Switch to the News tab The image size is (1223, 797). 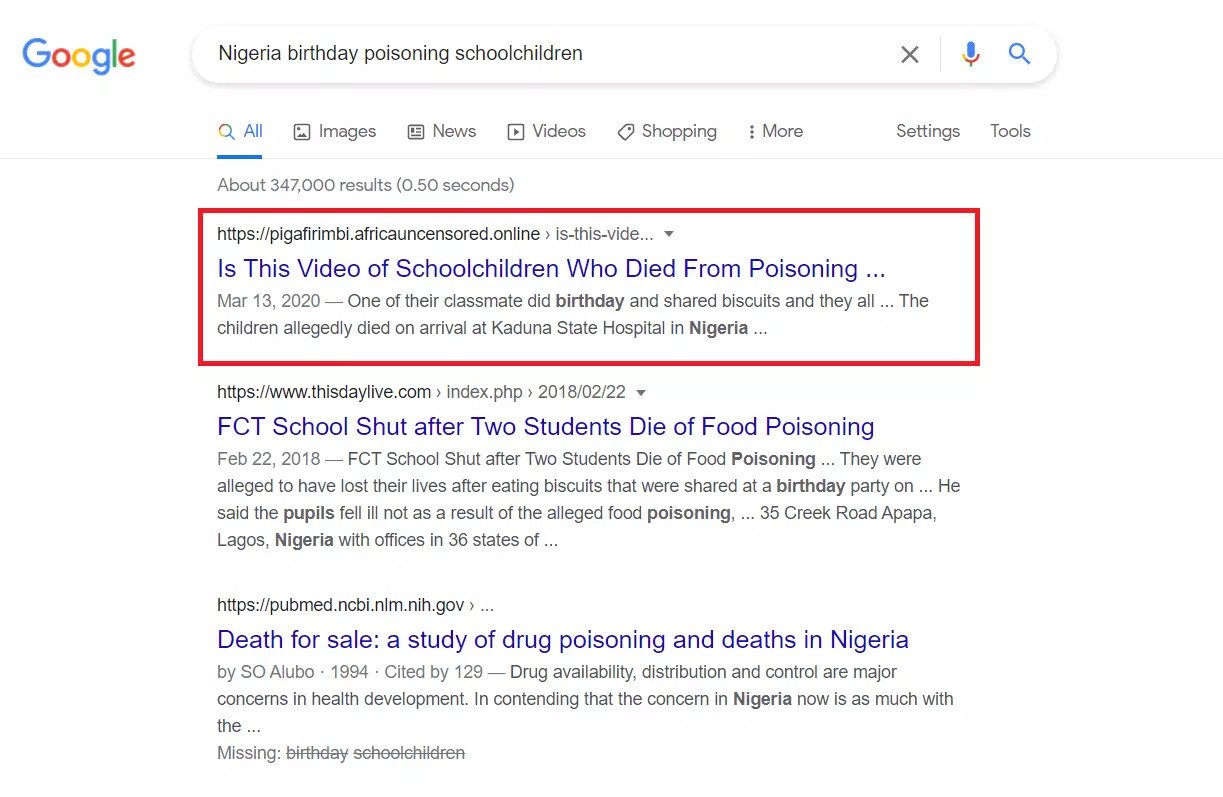[441, 131]
